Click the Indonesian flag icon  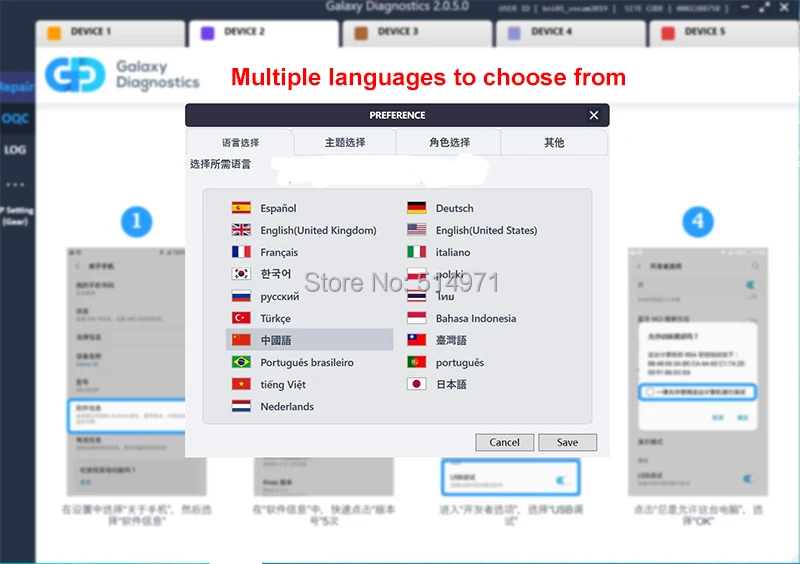pos(417,317)
